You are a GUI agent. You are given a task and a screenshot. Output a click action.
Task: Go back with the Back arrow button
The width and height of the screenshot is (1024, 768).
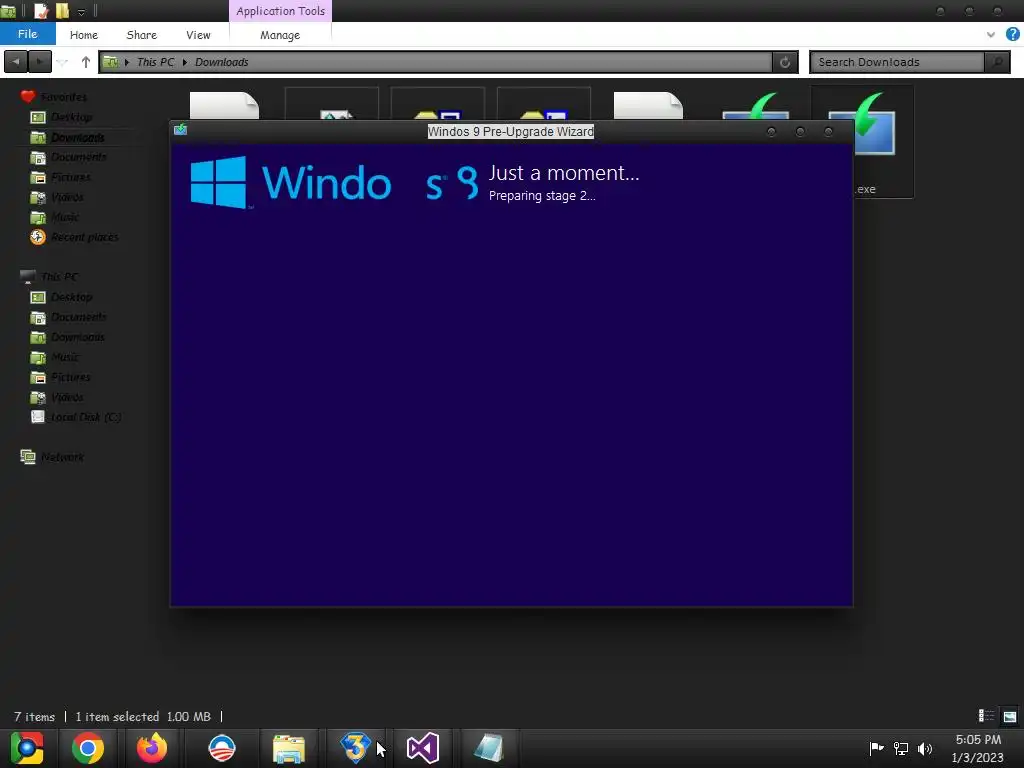point(16,62)
